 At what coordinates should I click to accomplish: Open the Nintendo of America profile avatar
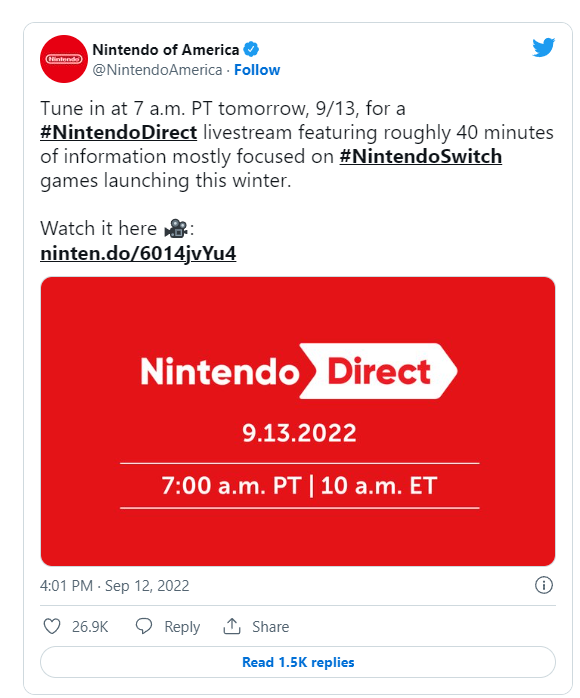tap(64, 59)
